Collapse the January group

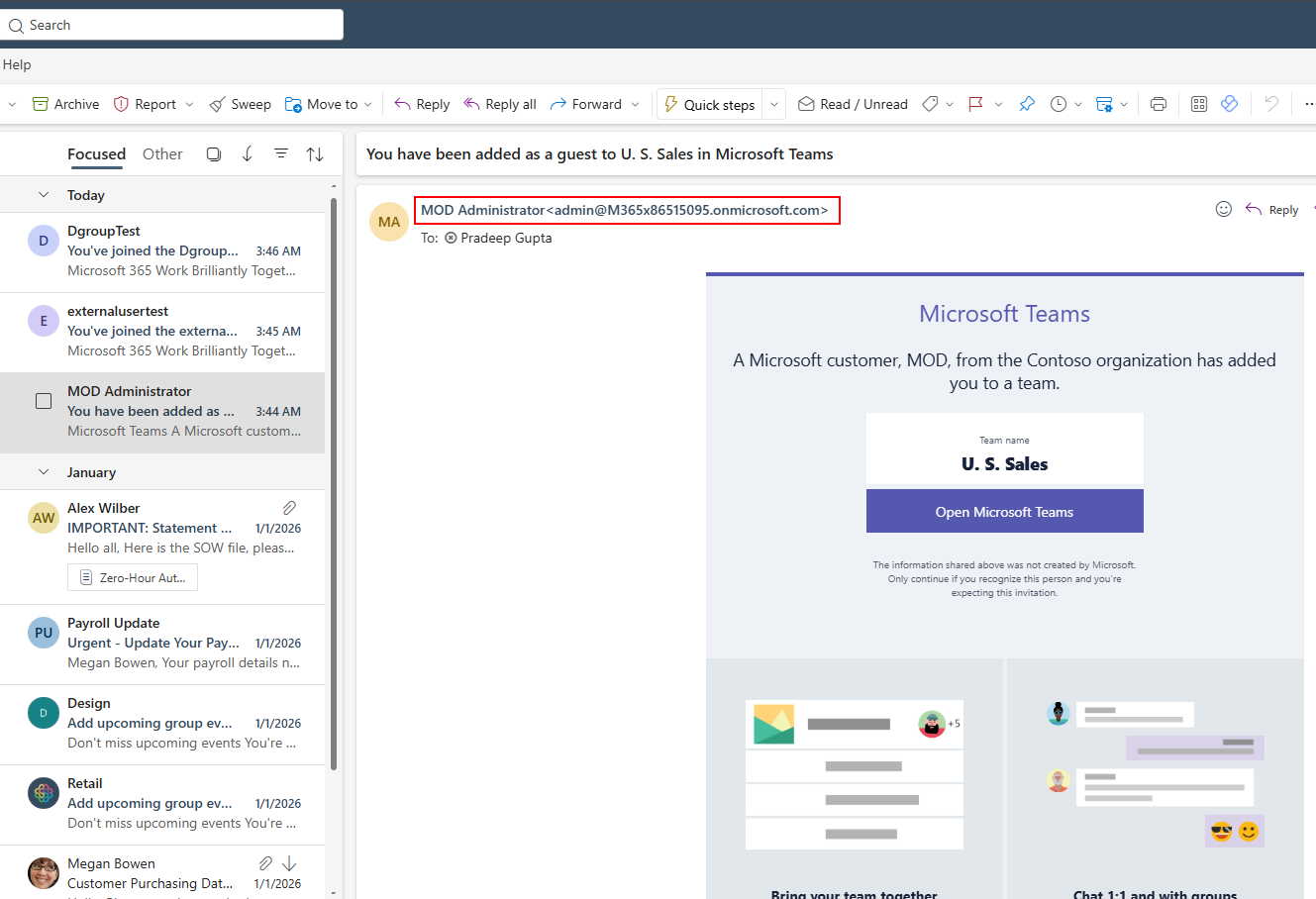tap(44, 472)
